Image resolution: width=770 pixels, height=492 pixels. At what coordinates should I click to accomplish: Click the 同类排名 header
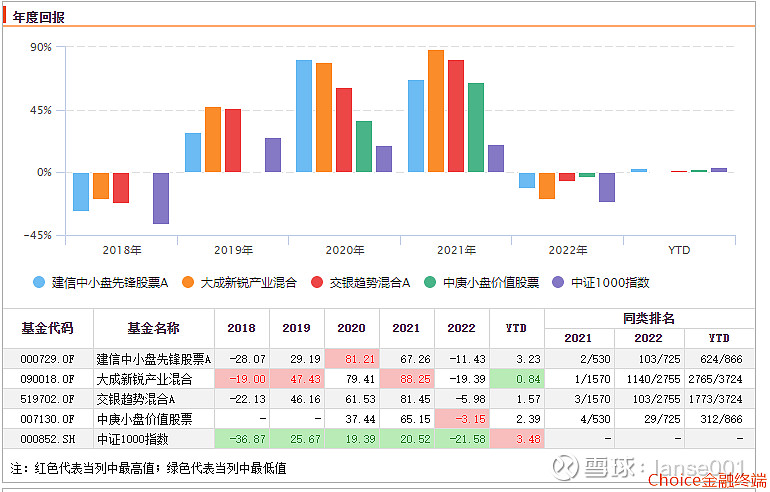(649, 318)
